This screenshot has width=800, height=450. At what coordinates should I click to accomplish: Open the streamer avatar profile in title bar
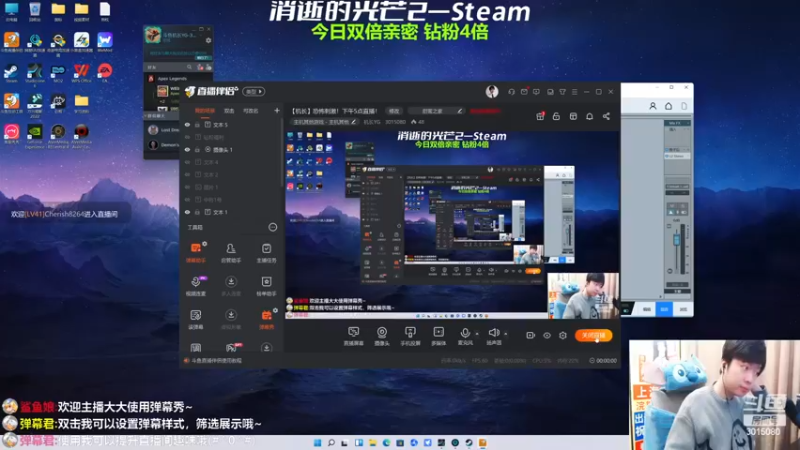pyautogui.click(x=492, y=91)
